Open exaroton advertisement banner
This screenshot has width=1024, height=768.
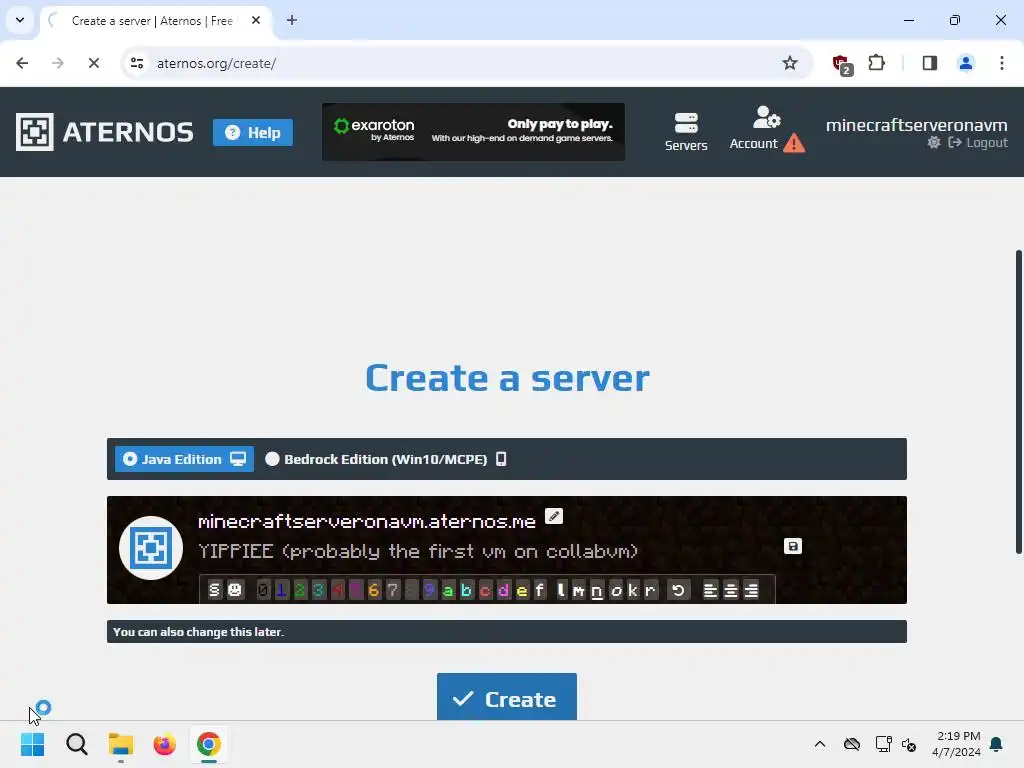tap(473, 132)
